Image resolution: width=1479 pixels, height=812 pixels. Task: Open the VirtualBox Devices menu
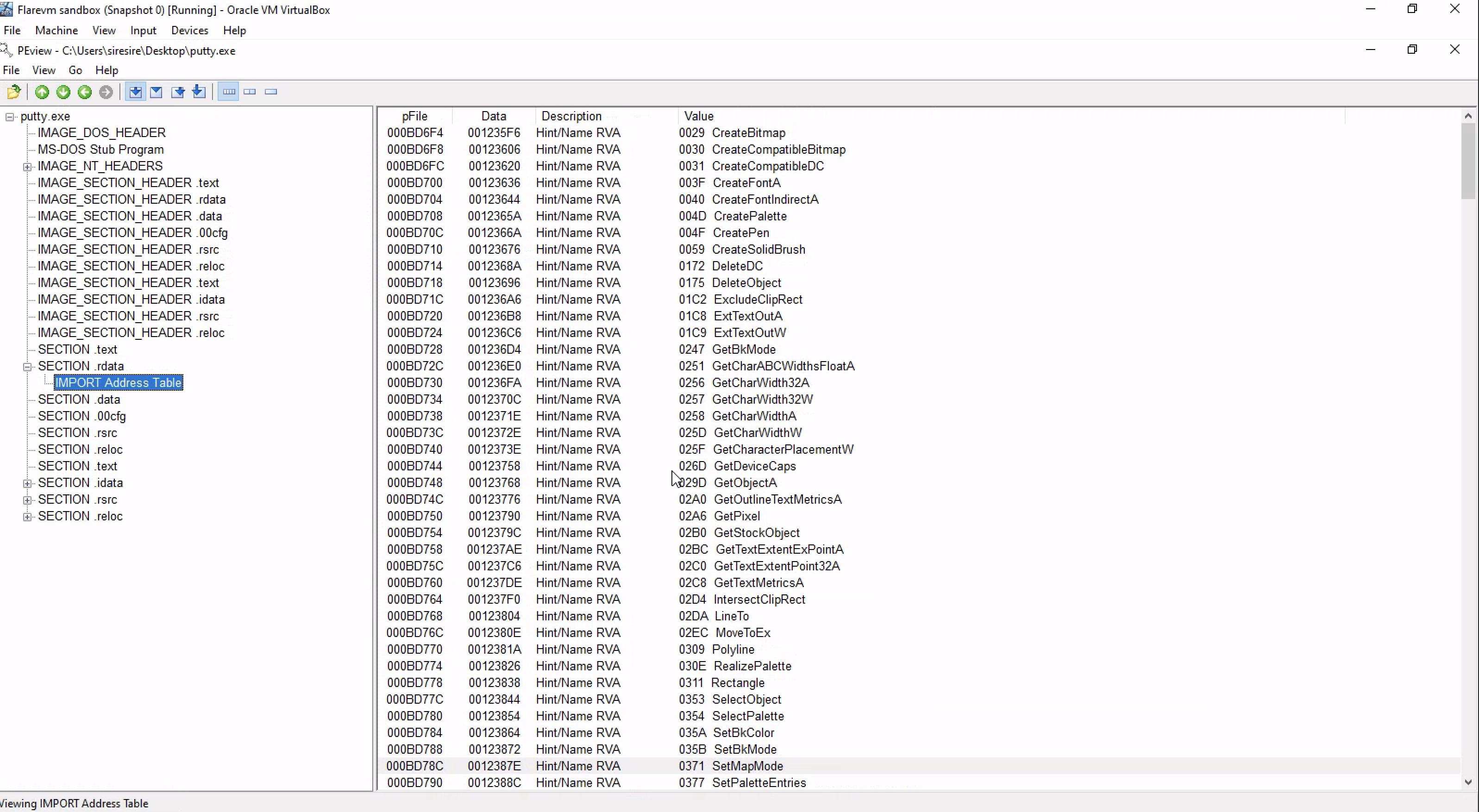click(189, 31)
